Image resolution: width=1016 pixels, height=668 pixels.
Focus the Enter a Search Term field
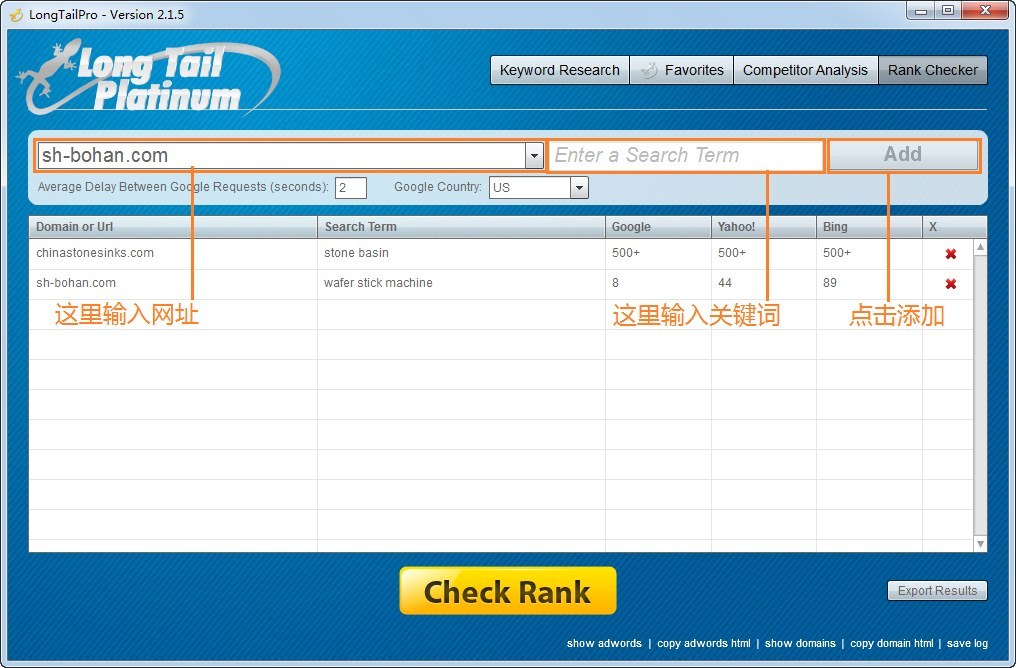point(686,155)
